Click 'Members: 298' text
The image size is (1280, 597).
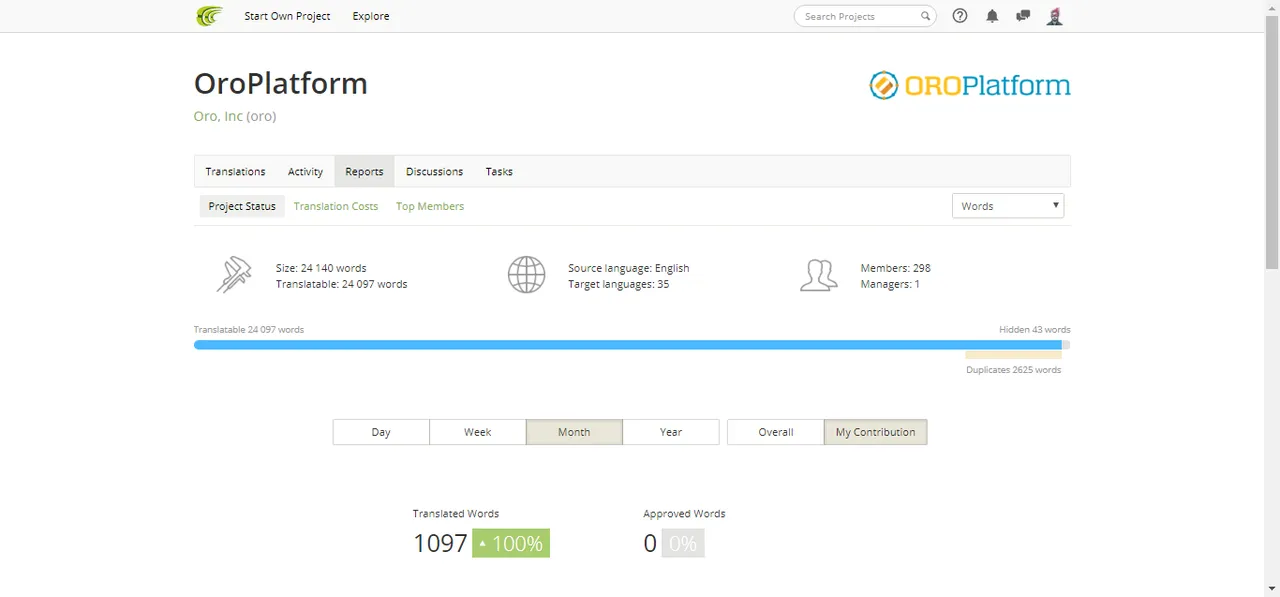point(896,268)
